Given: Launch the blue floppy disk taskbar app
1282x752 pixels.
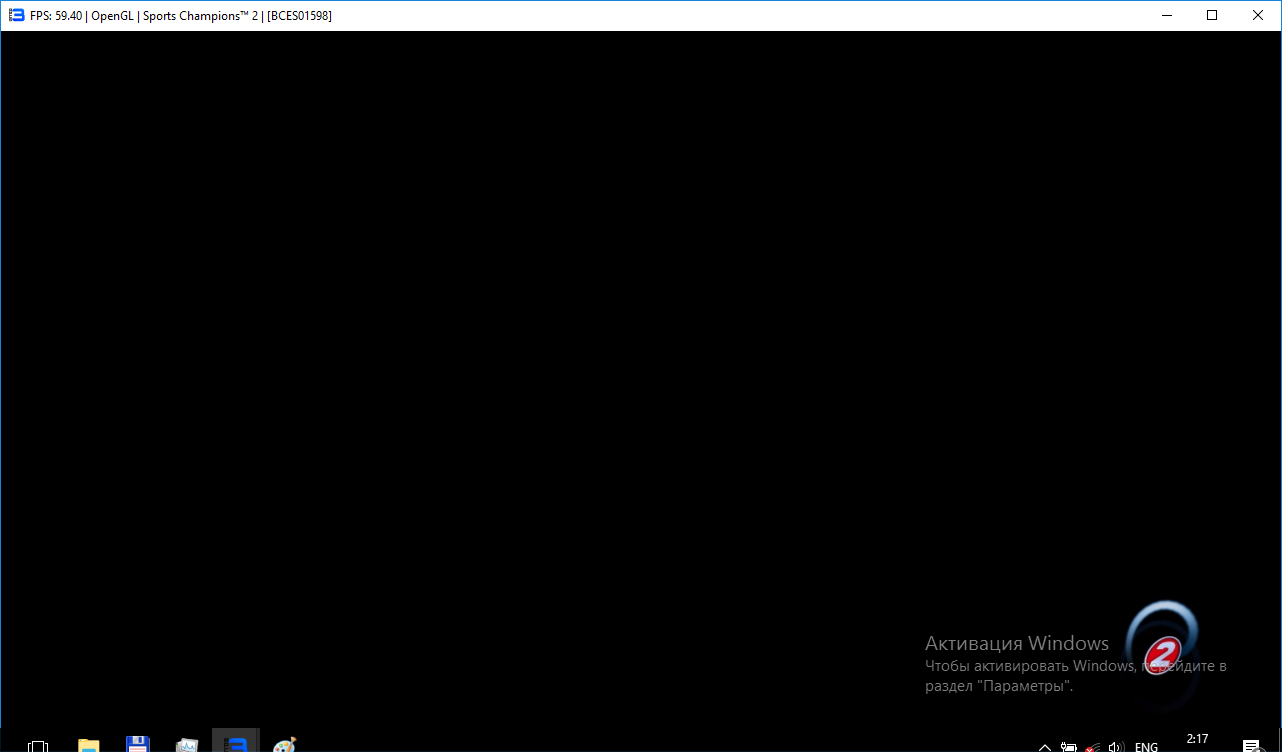Looking at the screenshot, I should coord(138,744).
